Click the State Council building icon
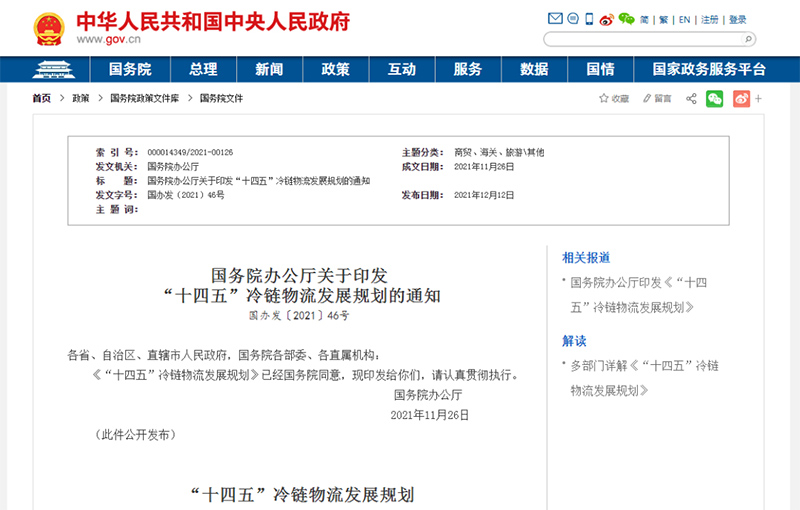800x510 pixels. click(x=54, y=69)
